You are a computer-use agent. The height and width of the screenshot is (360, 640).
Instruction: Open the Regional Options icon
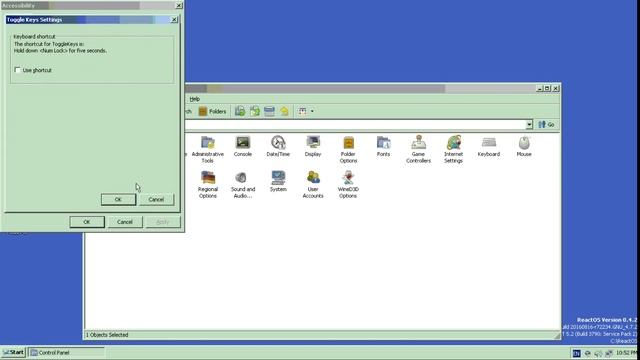coord(208,184)
